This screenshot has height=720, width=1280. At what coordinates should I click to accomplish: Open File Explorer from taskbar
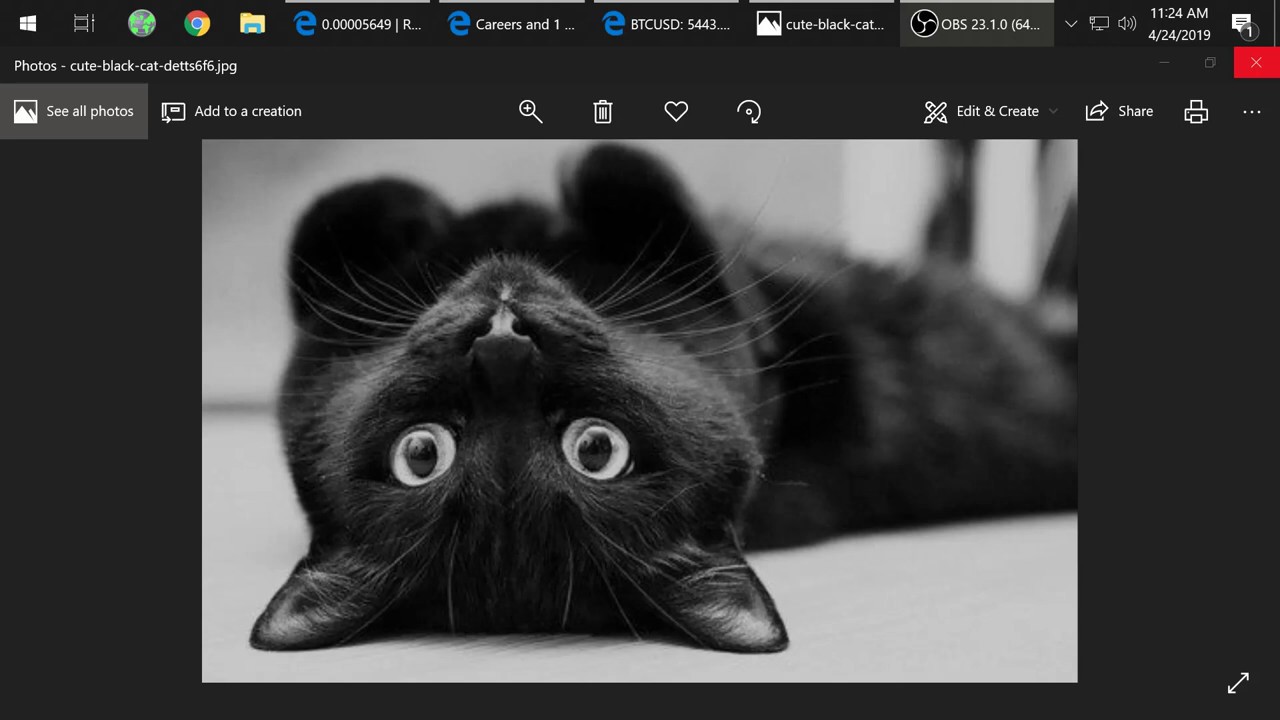click(252, 24)
